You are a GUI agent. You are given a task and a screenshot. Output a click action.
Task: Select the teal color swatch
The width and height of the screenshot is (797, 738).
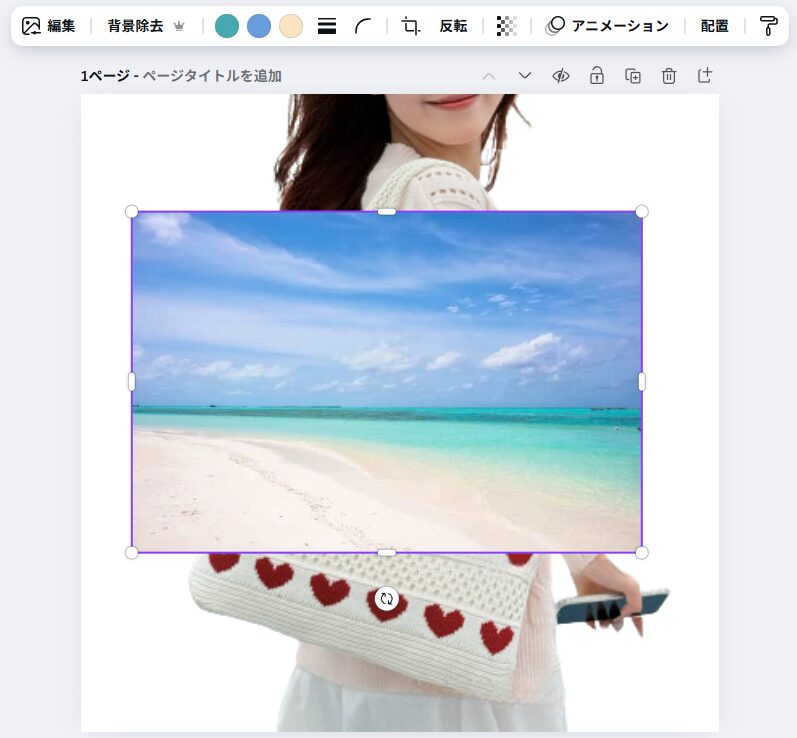pyautogui.click(x=227, y=26)
